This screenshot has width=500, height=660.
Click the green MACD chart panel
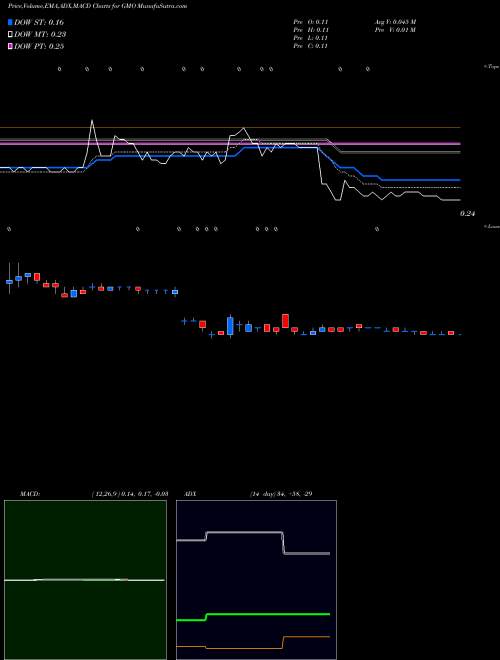85,580
